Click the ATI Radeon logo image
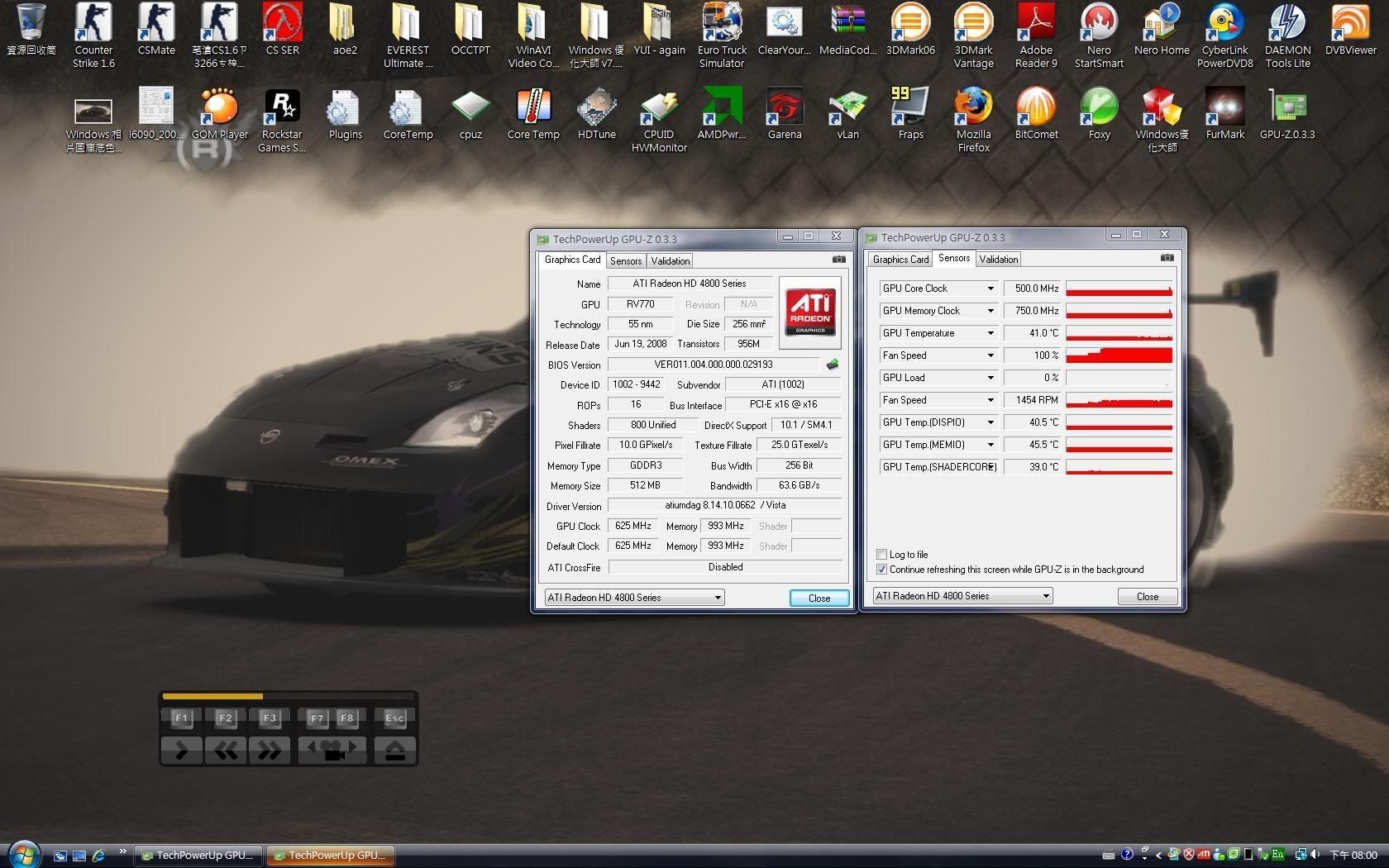The height and width of the screenshot is (868, 1389). 809,312
